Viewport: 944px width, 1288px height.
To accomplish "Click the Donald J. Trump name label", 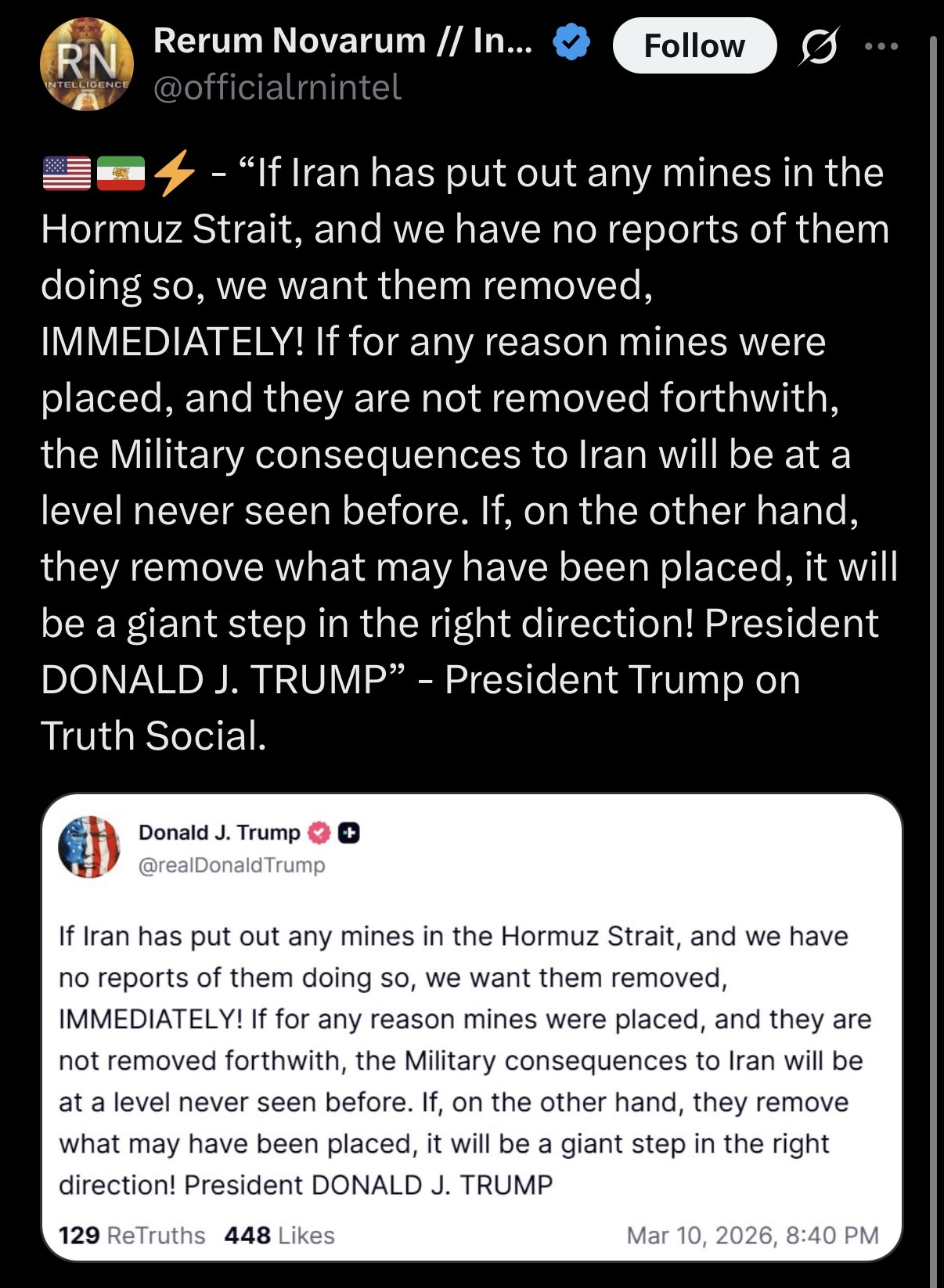I will [x=219, y=833].
